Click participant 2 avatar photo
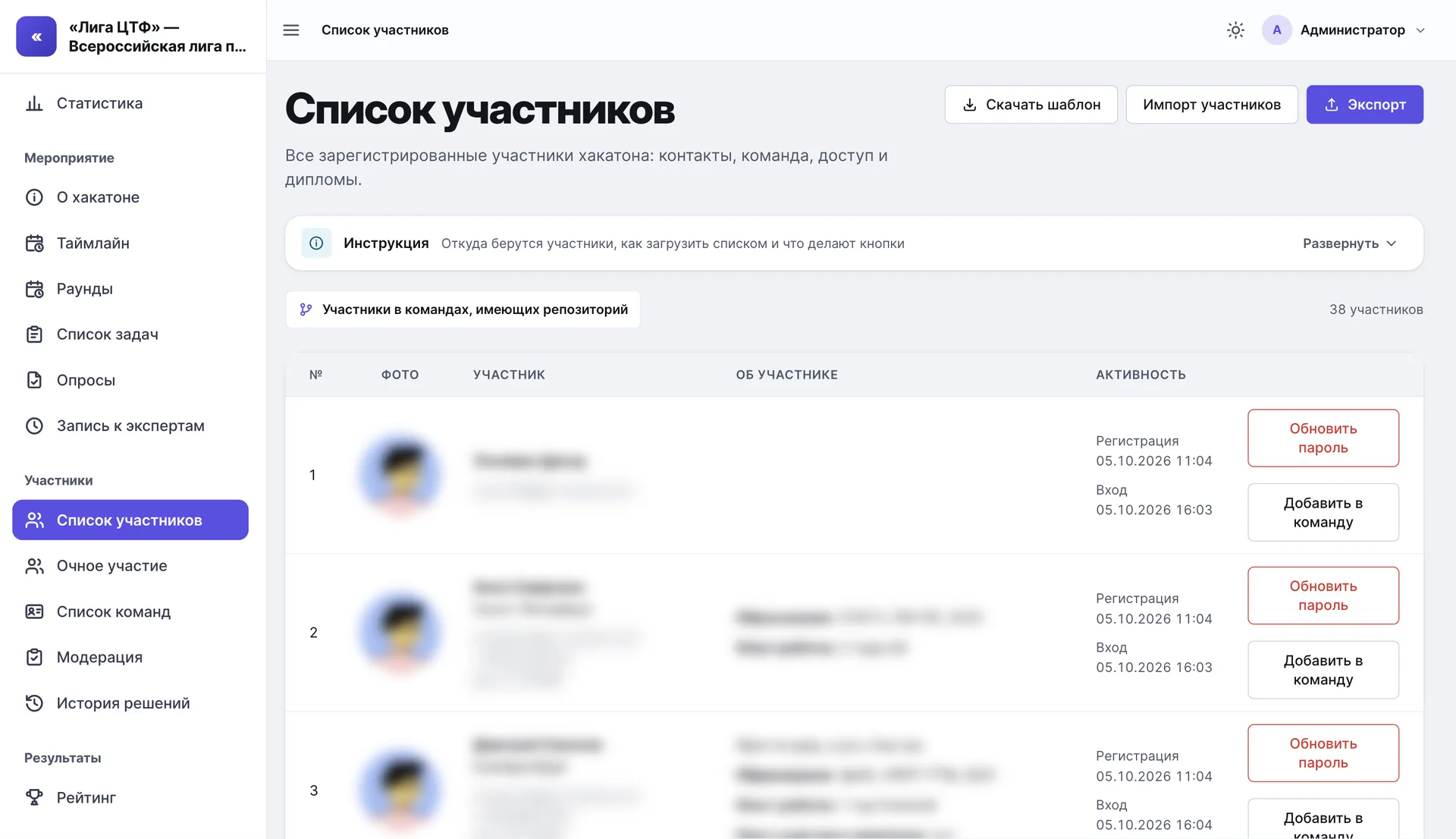The width and height of the screenshot is (1456, 839). (x=400, y=633)
